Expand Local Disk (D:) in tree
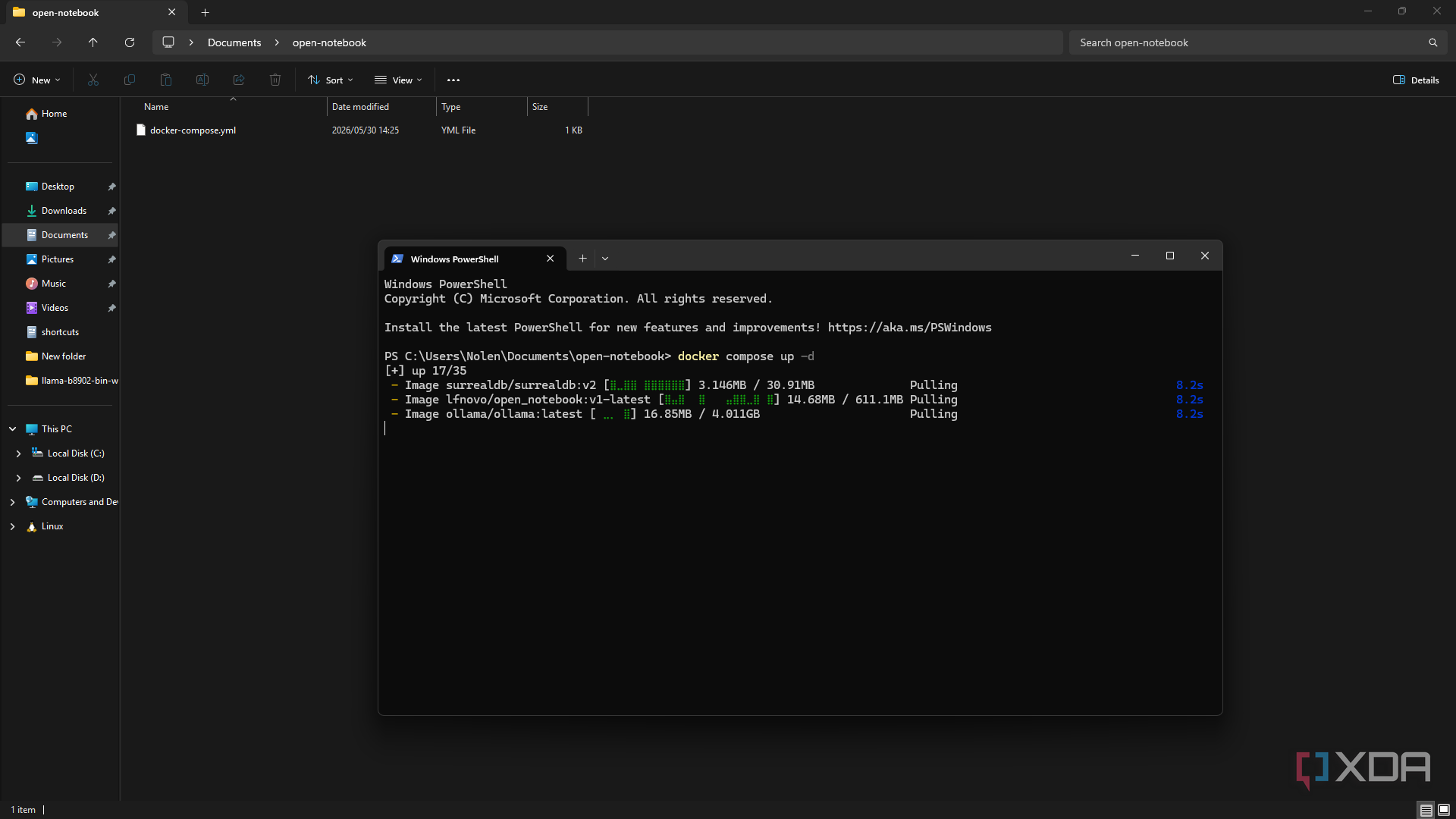The width and height of the screenshot is (1456, 819). point(18,478)
